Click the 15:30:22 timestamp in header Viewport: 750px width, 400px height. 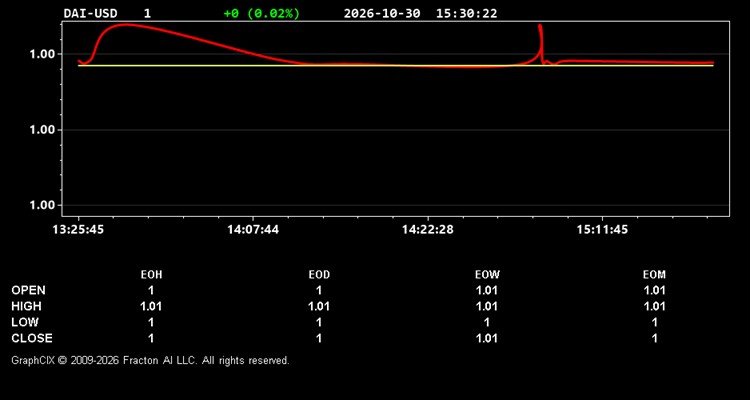point(466,13)
